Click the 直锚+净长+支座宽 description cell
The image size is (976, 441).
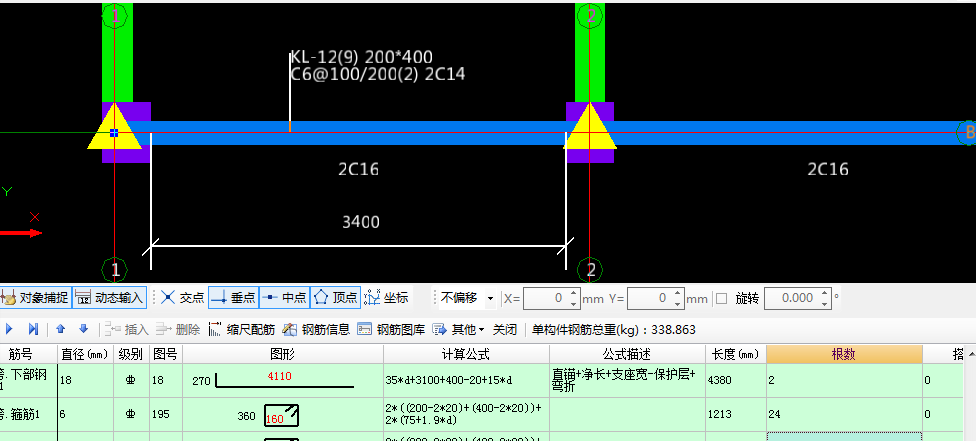pyautogui.click(x=627, y=380)
